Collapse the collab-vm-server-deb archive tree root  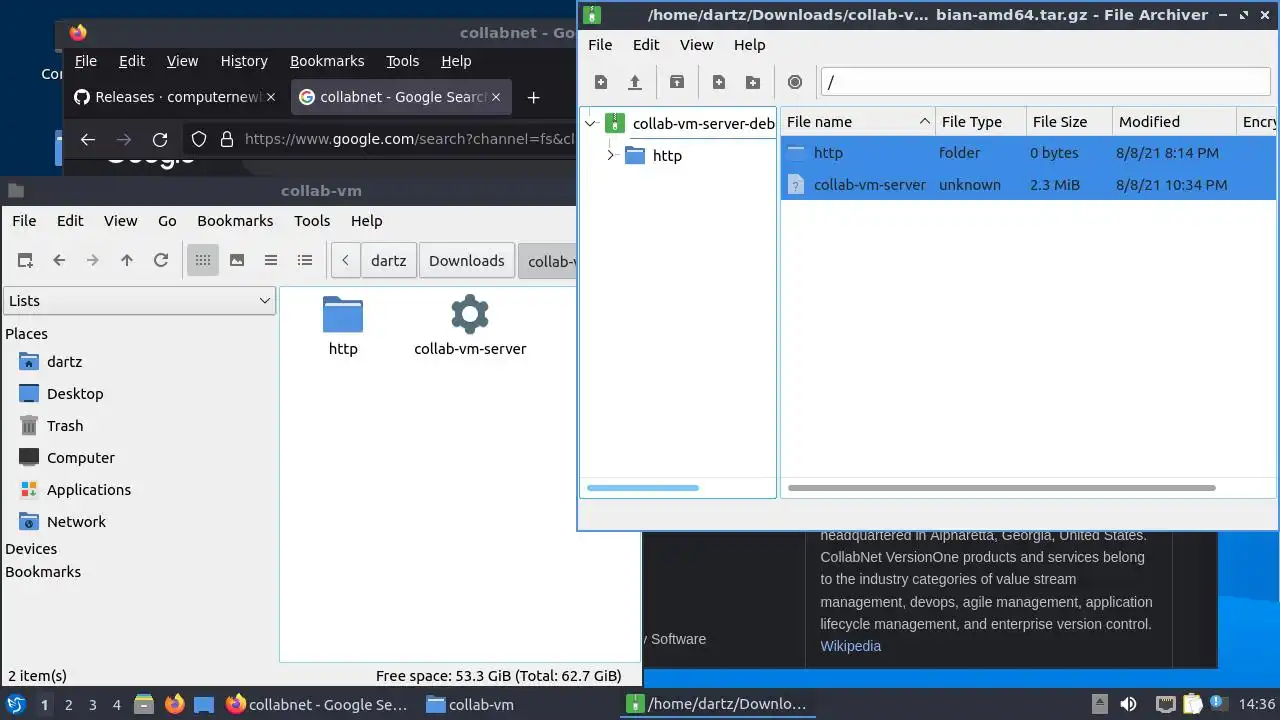pos(591,124)
